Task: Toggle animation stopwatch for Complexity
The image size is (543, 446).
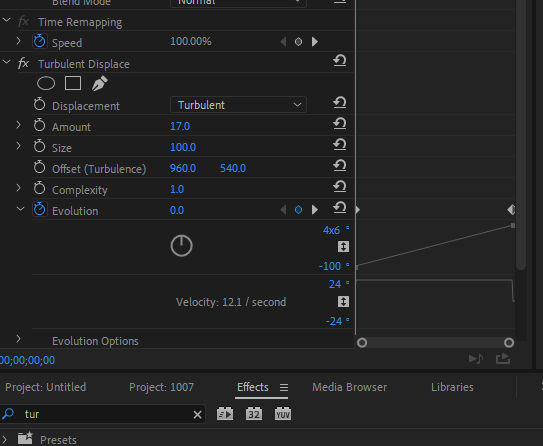Action: [39, 189]
